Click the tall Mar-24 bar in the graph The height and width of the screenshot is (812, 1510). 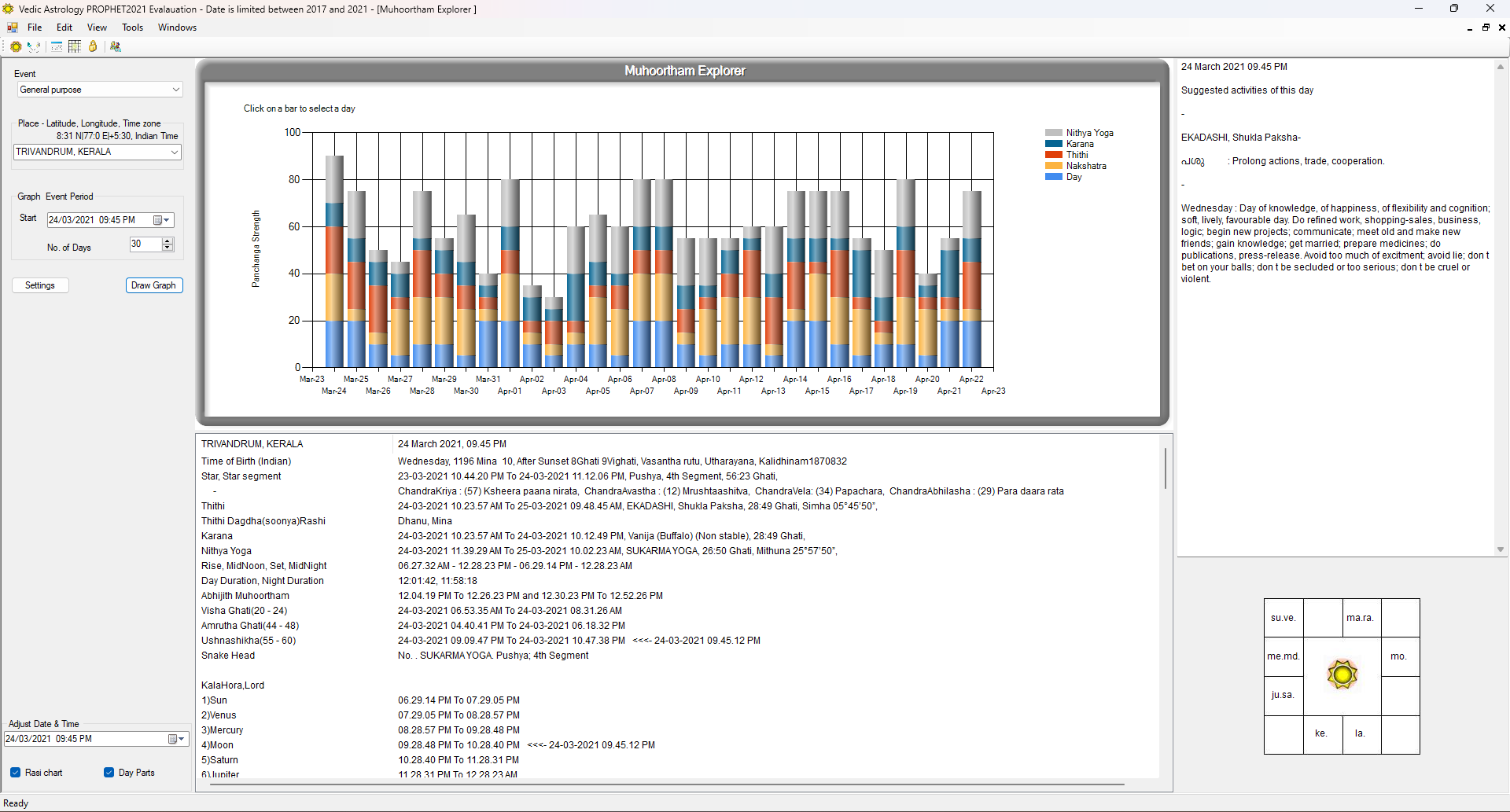(x=334, y=262)
